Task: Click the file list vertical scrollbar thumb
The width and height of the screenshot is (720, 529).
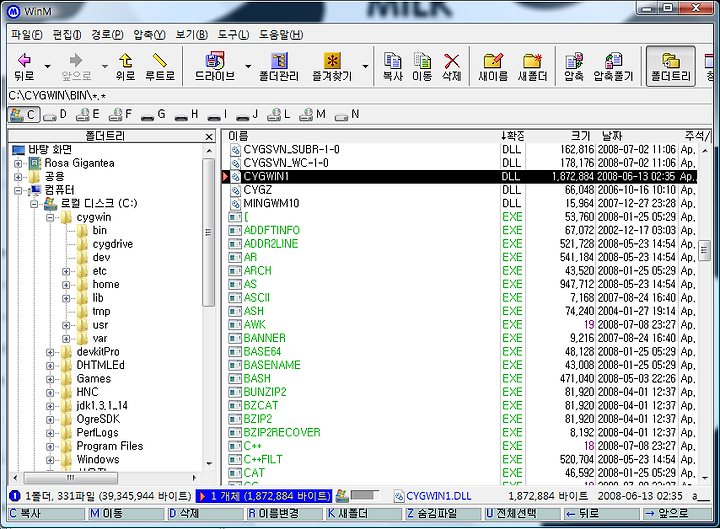Action: pos(704,250)
